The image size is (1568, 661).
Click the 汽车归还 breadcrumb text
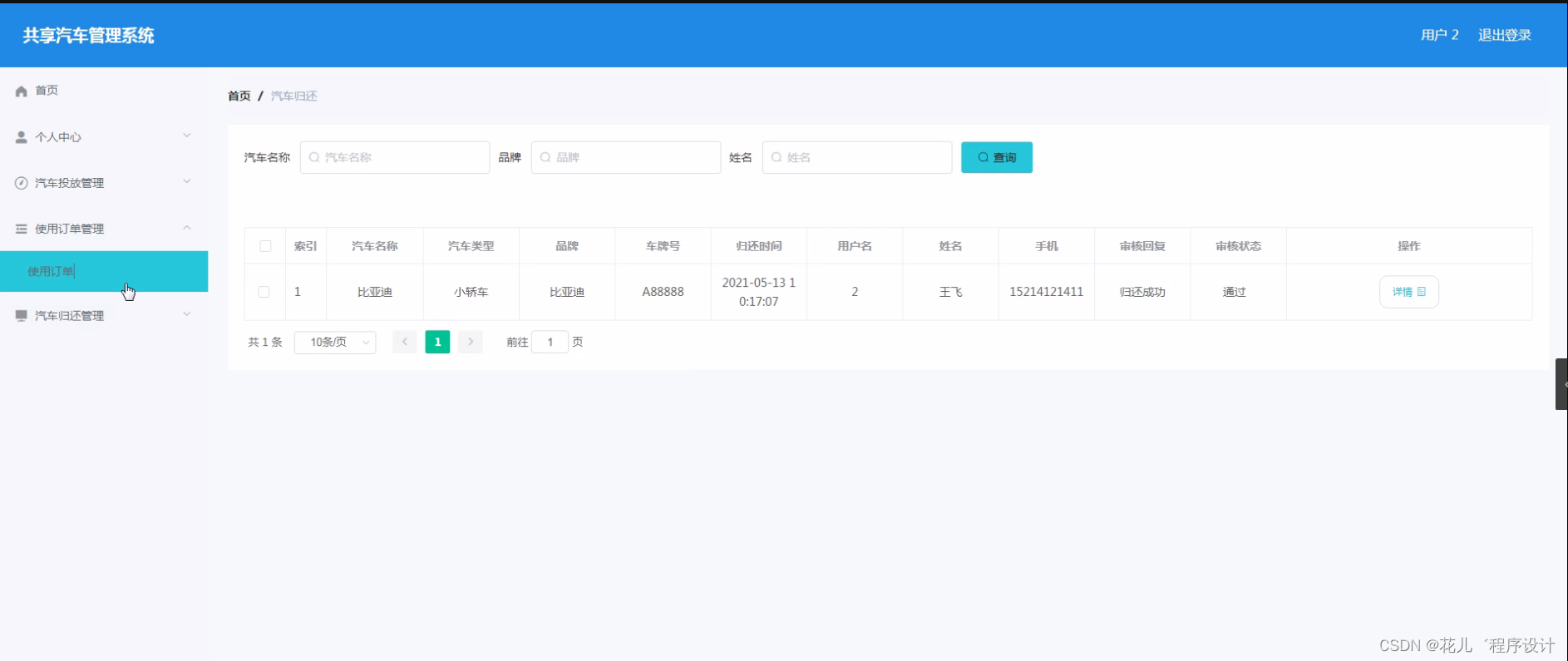tap(294, 96)
